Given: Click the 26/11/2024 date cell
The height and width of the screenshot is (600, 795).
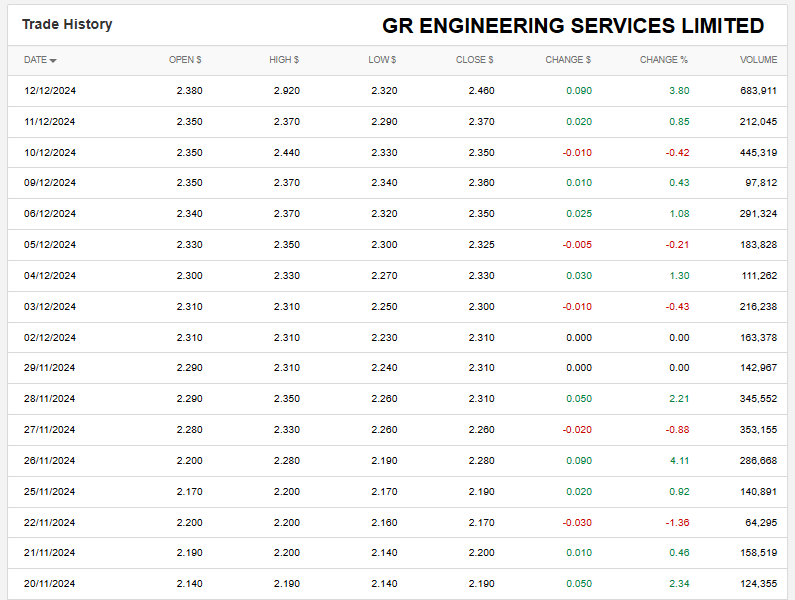Looking at the screenshot, I should click(x=50, y=461).
